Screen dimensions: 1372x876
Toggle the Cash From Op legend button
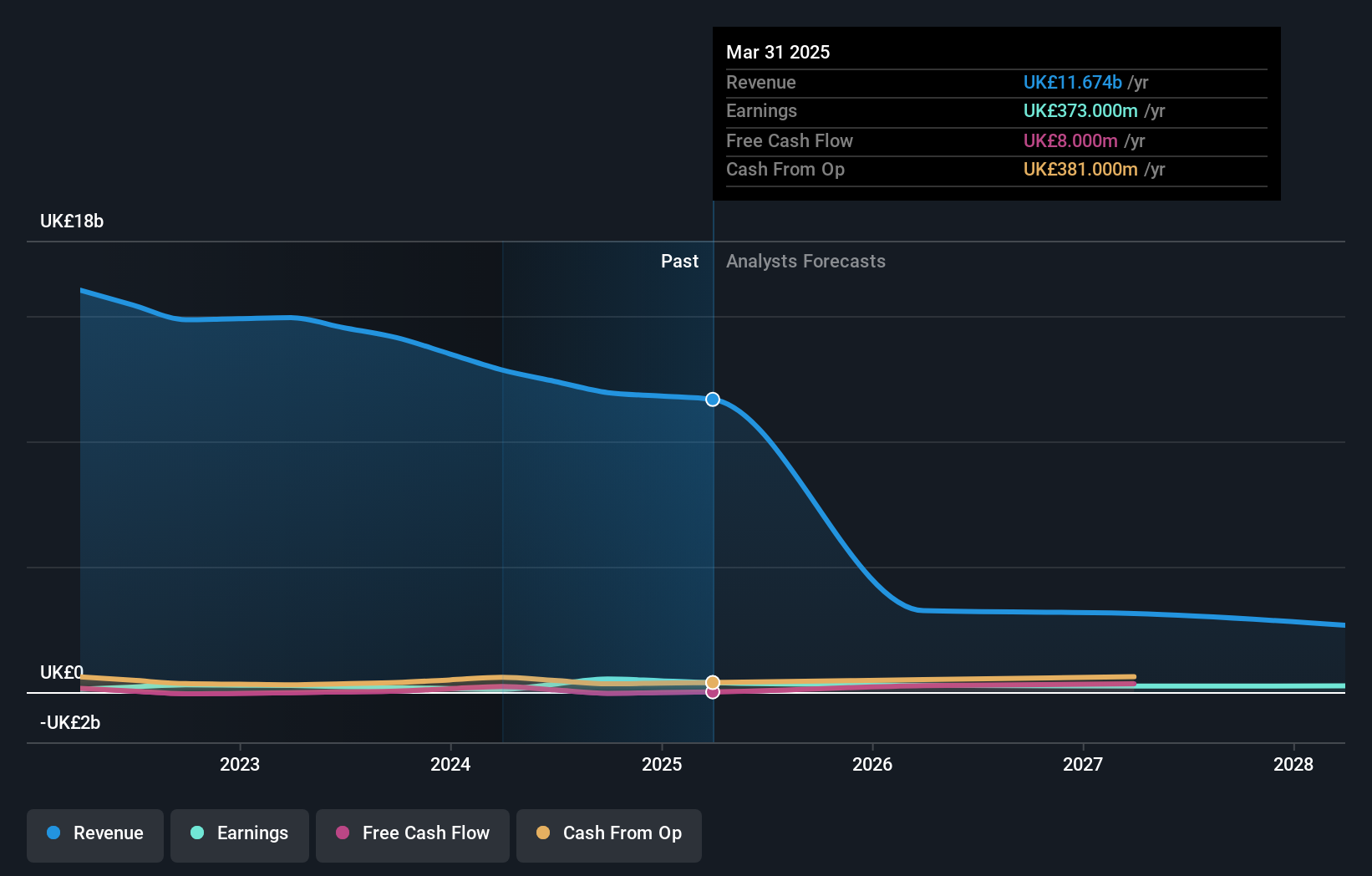point(609,835)
